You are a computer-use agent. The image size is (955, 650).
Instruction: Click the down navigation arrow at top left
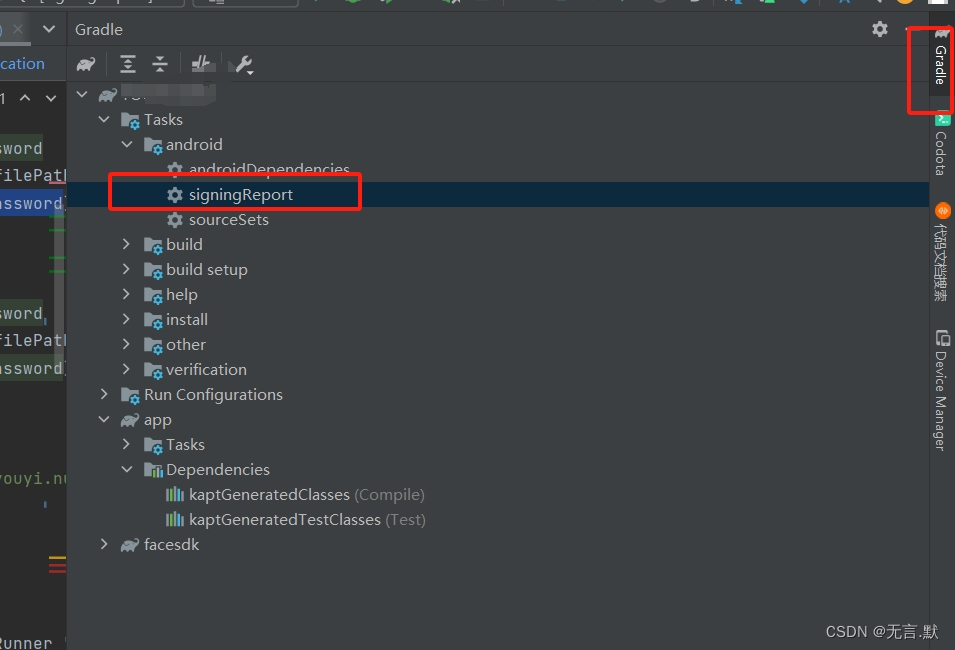49,29
